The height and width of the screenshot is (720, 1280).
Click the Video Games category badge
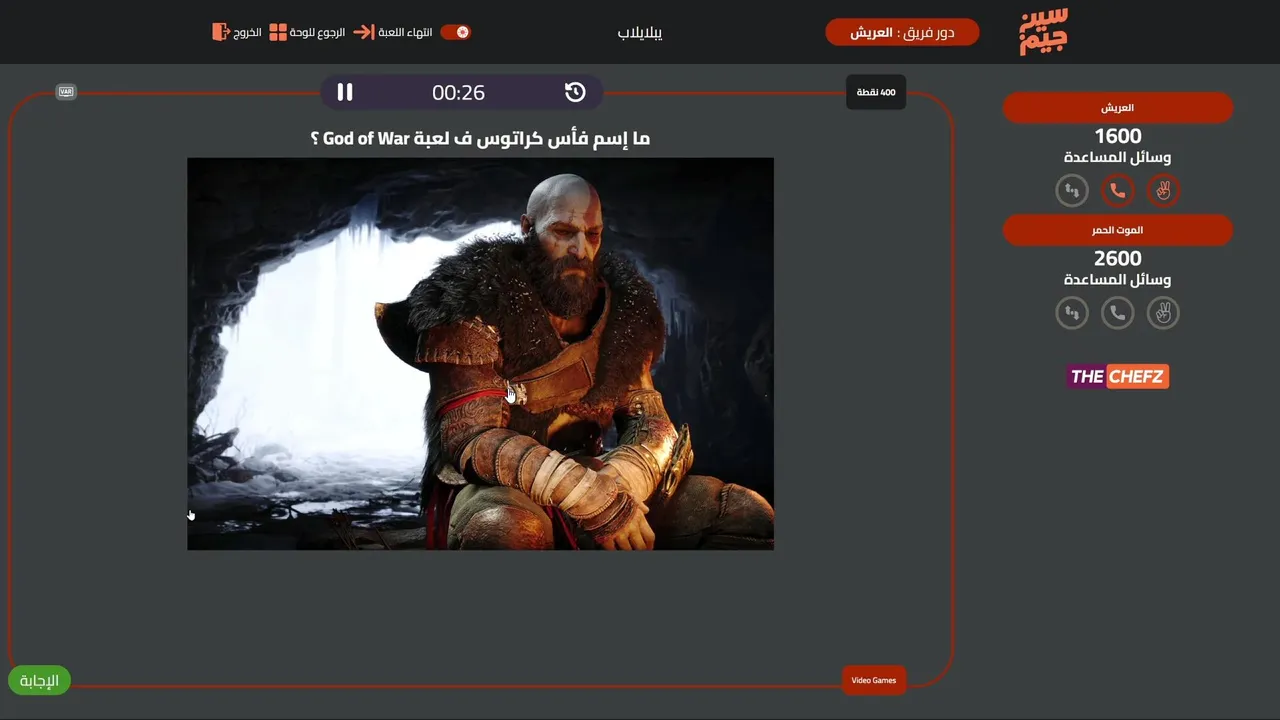[874, 680]
